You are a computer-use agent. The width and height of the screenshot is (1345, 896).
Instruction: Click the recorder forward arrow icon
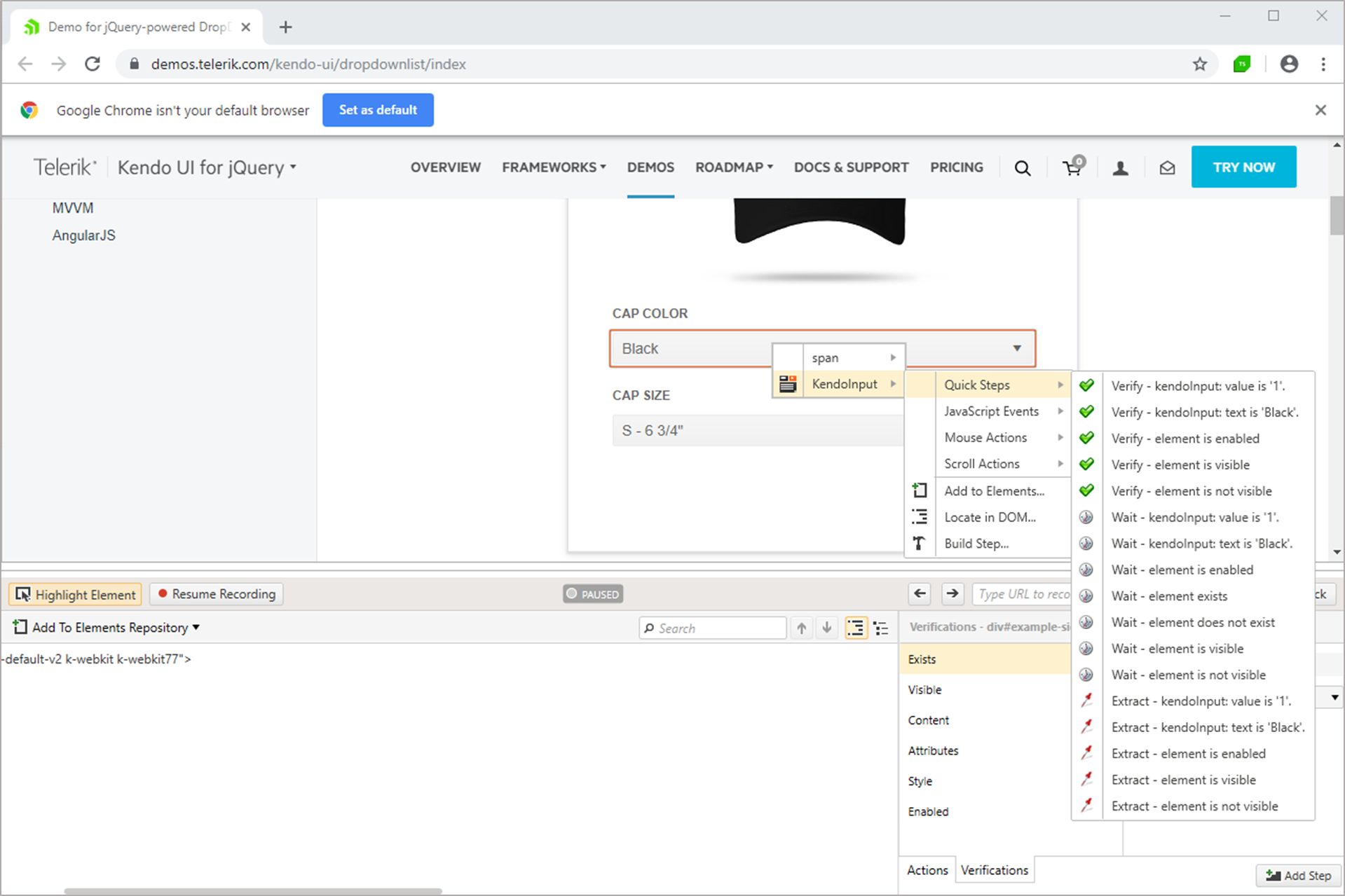[x=952, y=594]
